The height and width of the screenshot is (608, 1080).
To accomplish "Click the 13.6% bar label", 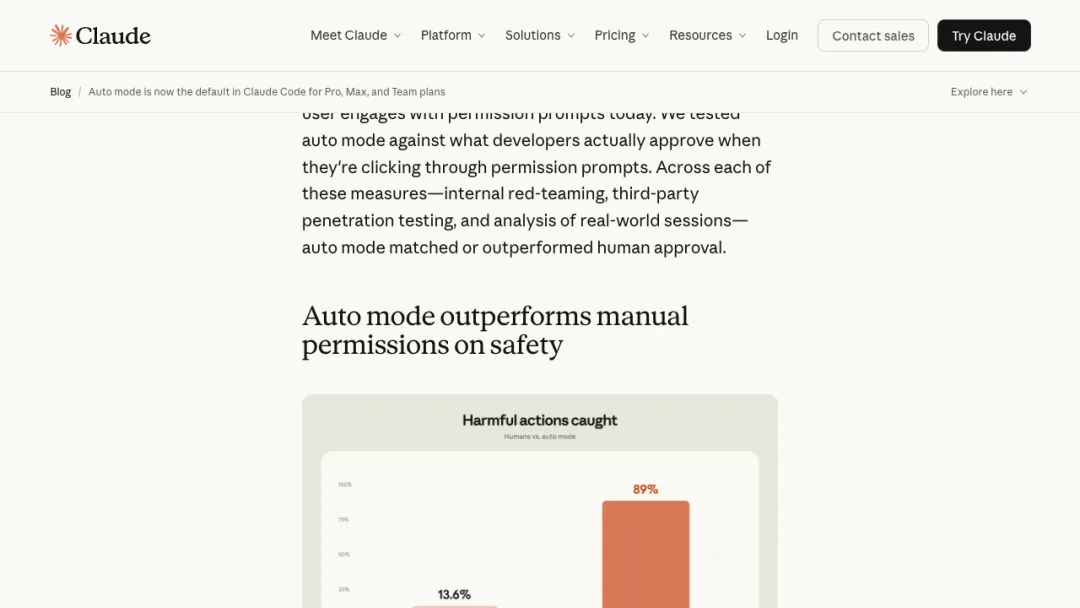I will coord(454,594).
